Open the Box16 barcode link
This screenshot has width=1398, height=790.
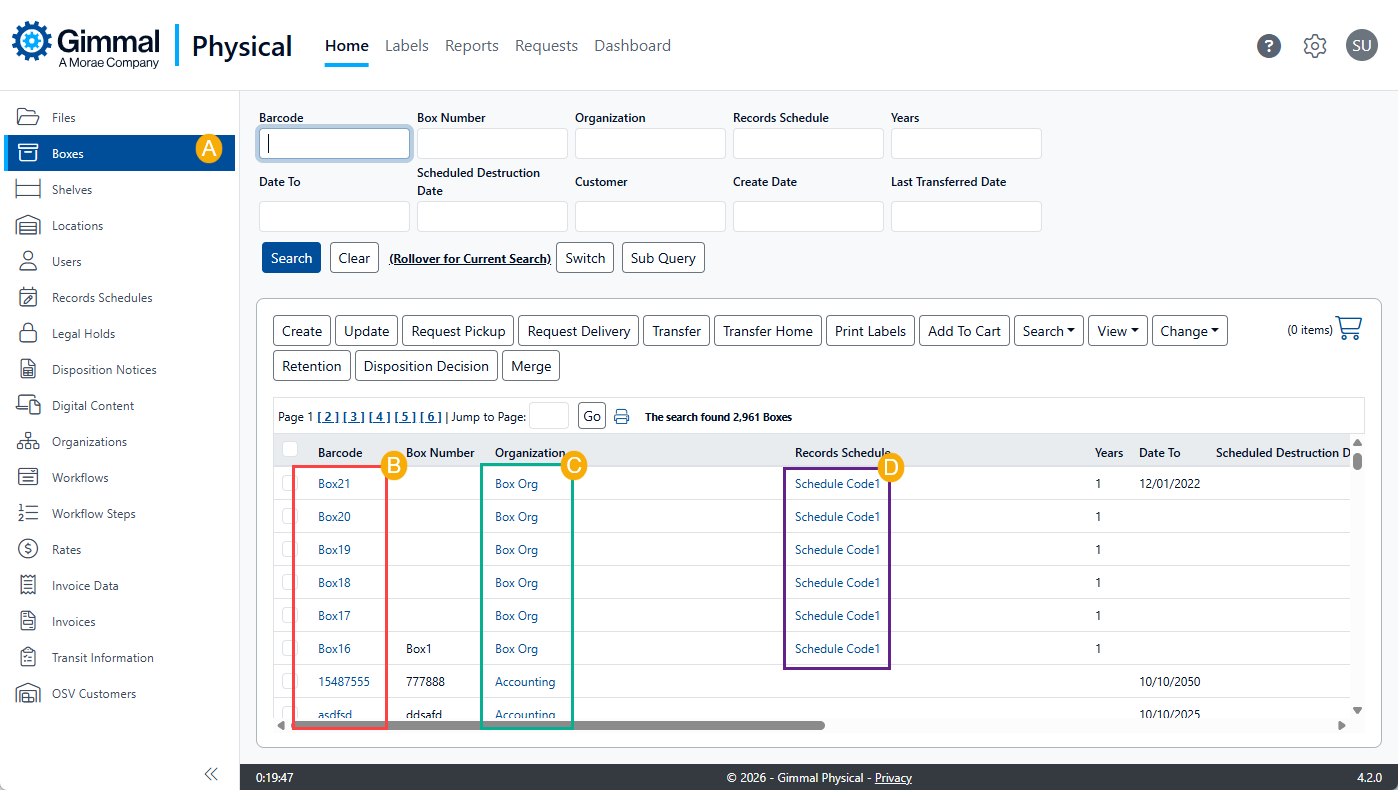click(x=334, y=649)
